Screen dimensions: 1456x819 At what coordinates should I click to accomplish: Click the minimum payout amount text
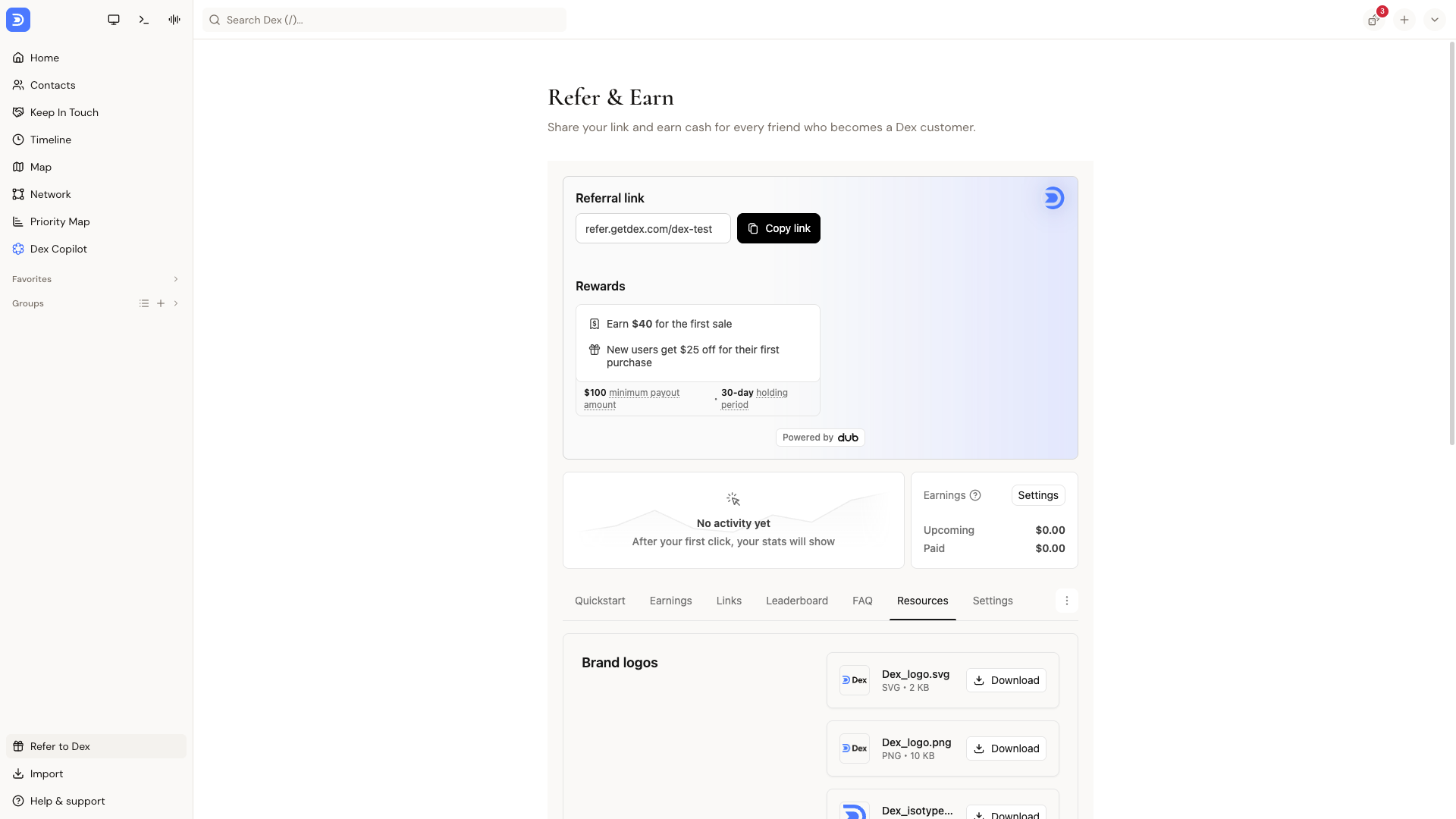[632, 399]
